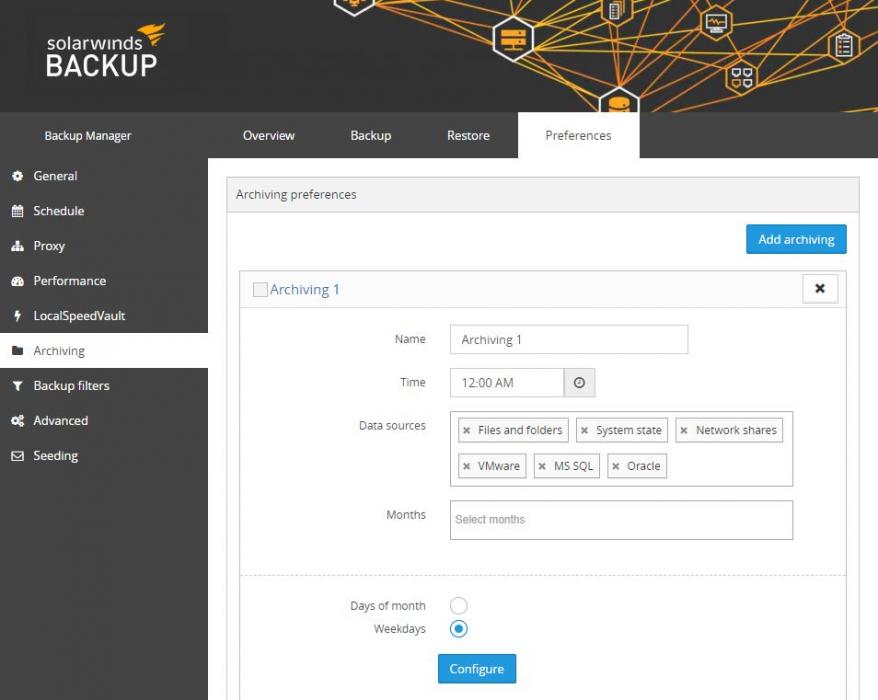Viewport: 878px width, 700px height.
Task: Click the Performance gauge icon
Action: tap(17, 281)
